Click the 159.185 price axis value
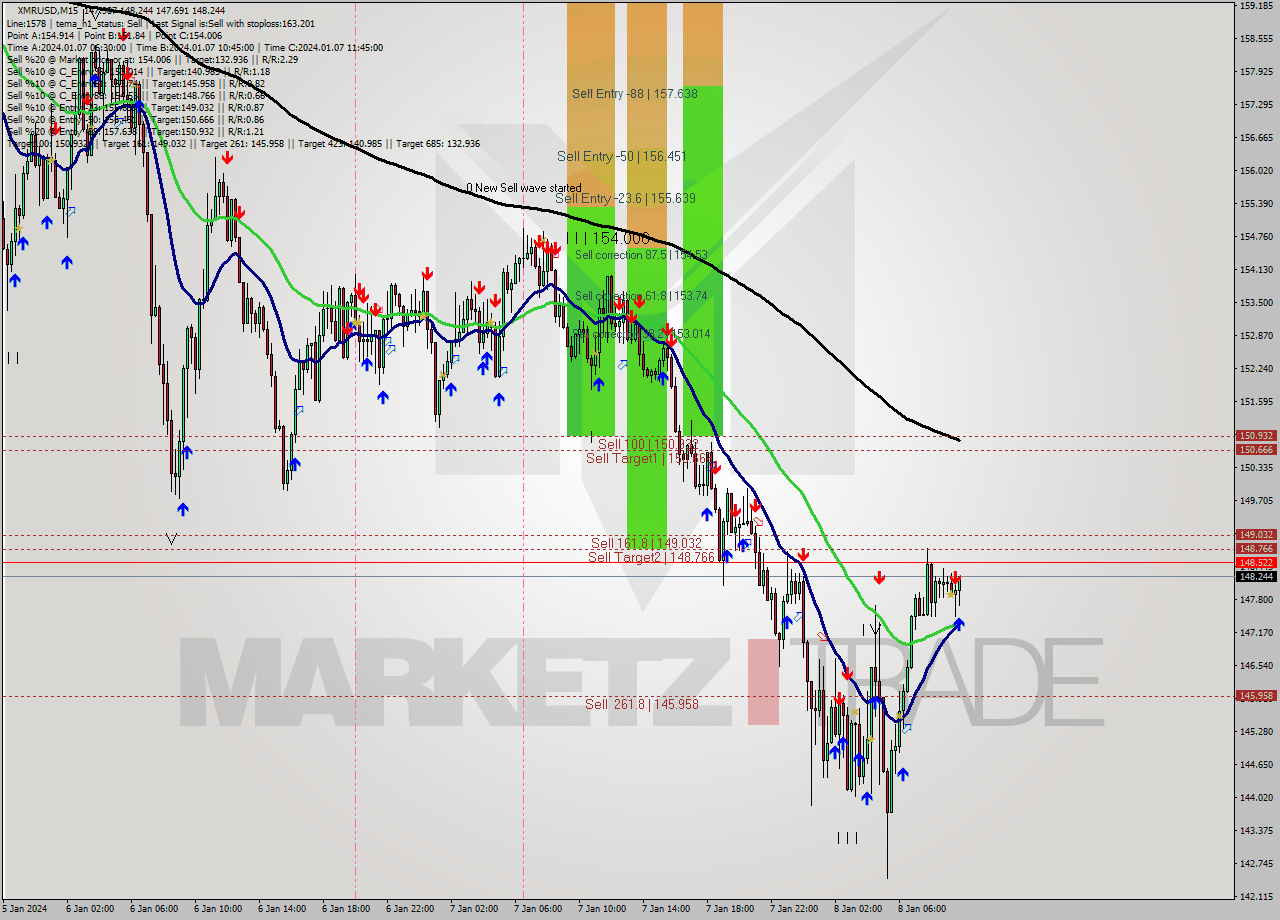Screen dimensions: 1280x920 1256,6
